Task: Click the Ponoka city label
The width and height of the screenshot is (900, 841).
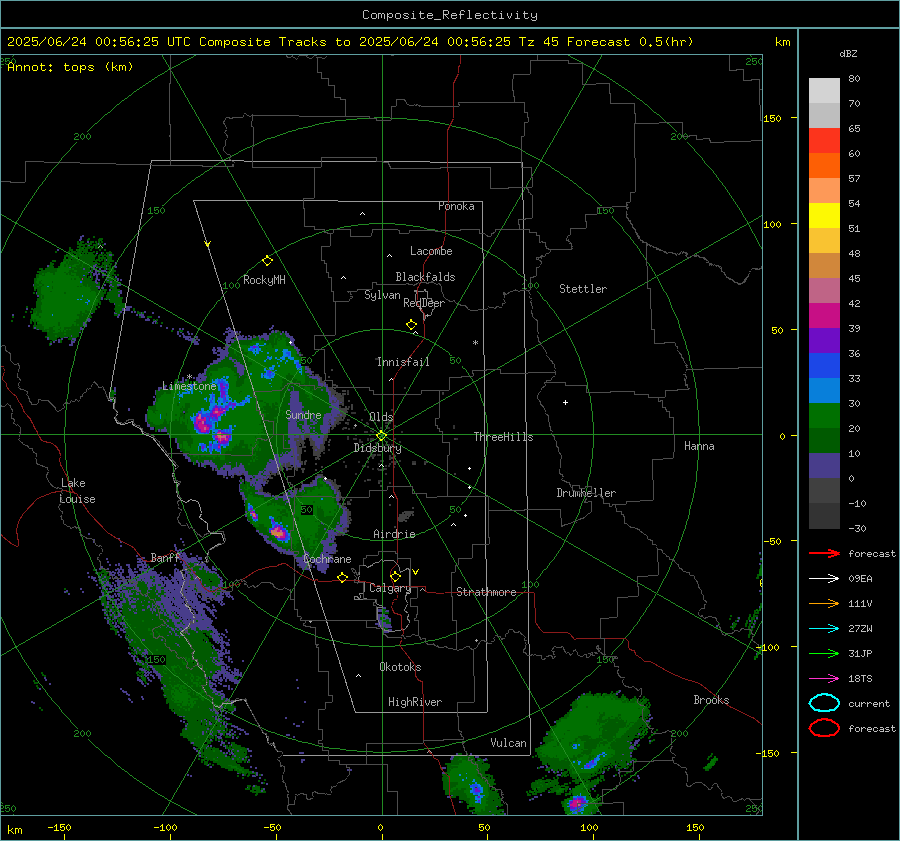Action: click(456, 206)
